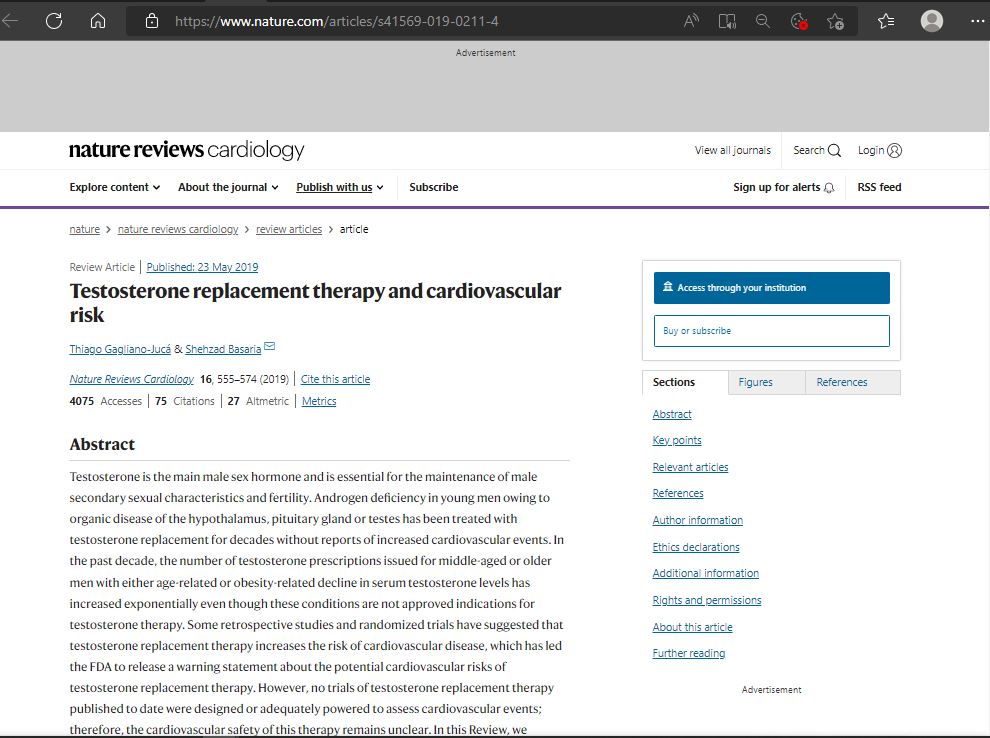Screen dimensions: 990x738
Task: Click the zoom out magnifier icon
Action: (763, 21)
